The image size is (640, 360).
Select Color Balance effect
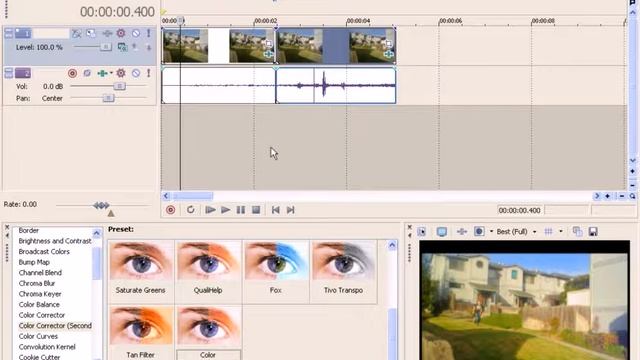[39, 305]
